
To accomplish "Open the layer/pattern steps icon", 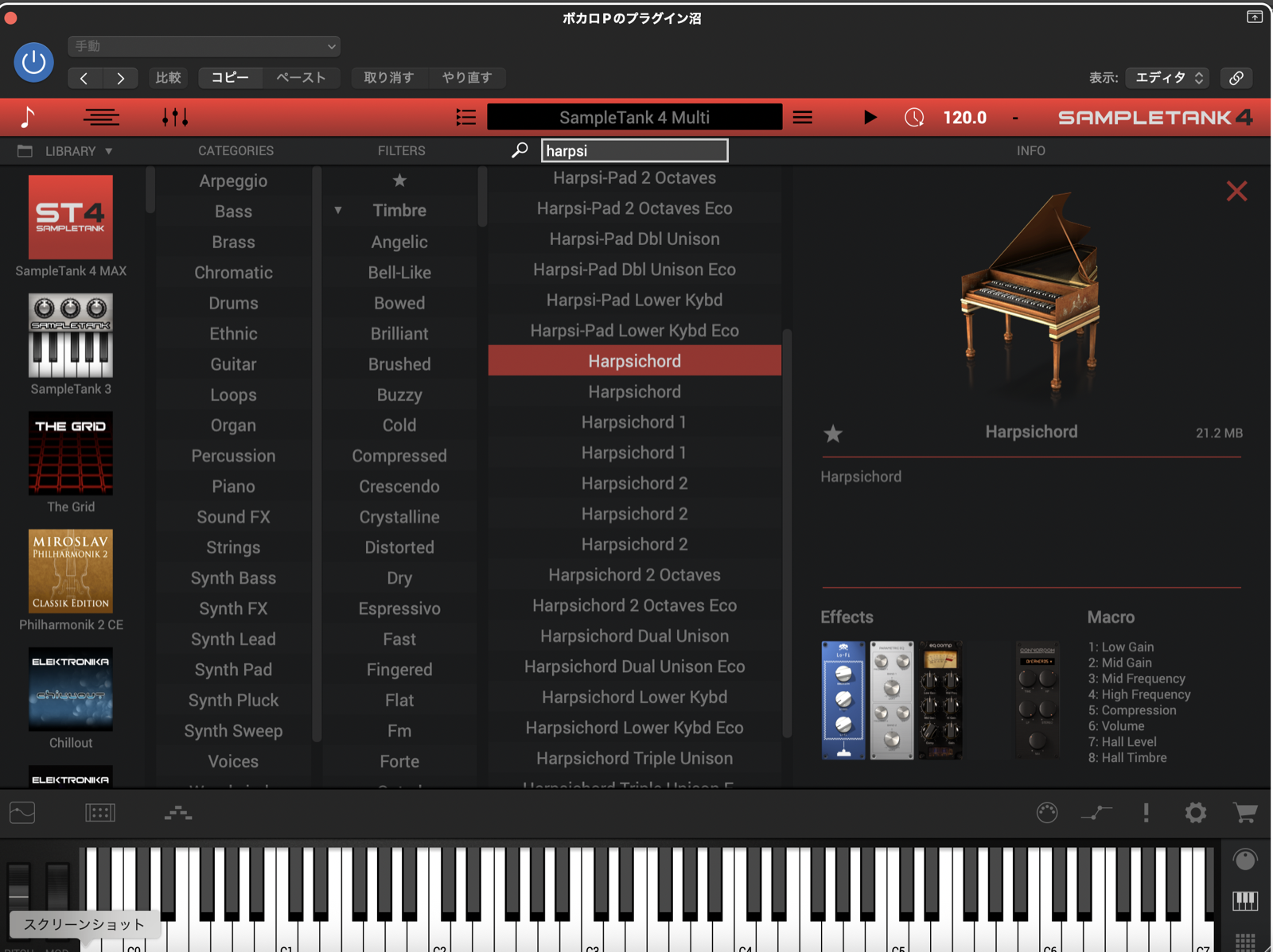I will [178, 813].
